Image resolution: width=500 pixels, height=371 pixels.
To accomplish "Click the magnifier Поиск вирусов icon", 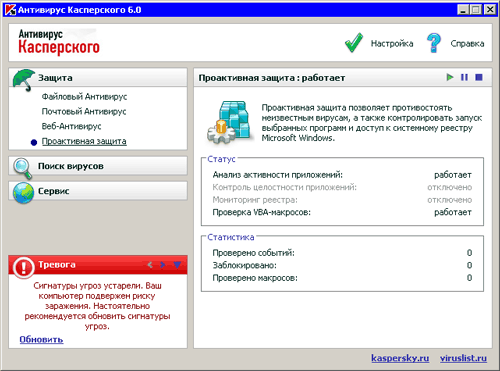I will pos(23,168).
